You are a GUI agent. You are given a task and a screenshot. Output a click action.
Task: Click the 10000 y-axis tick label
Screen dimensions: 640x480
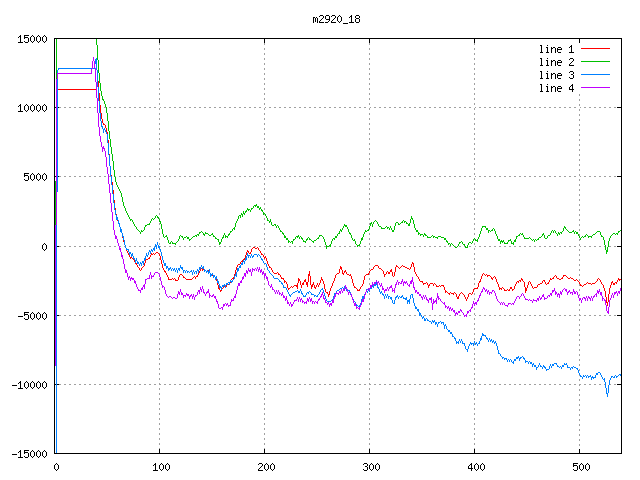pos(30,108)
